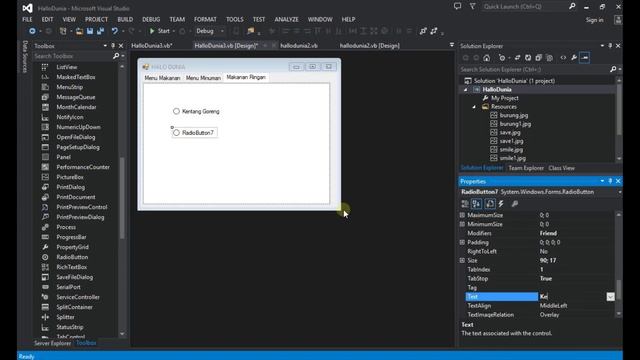
Task: Open the document tabs overflow dropdown
Action: point(452,45)
